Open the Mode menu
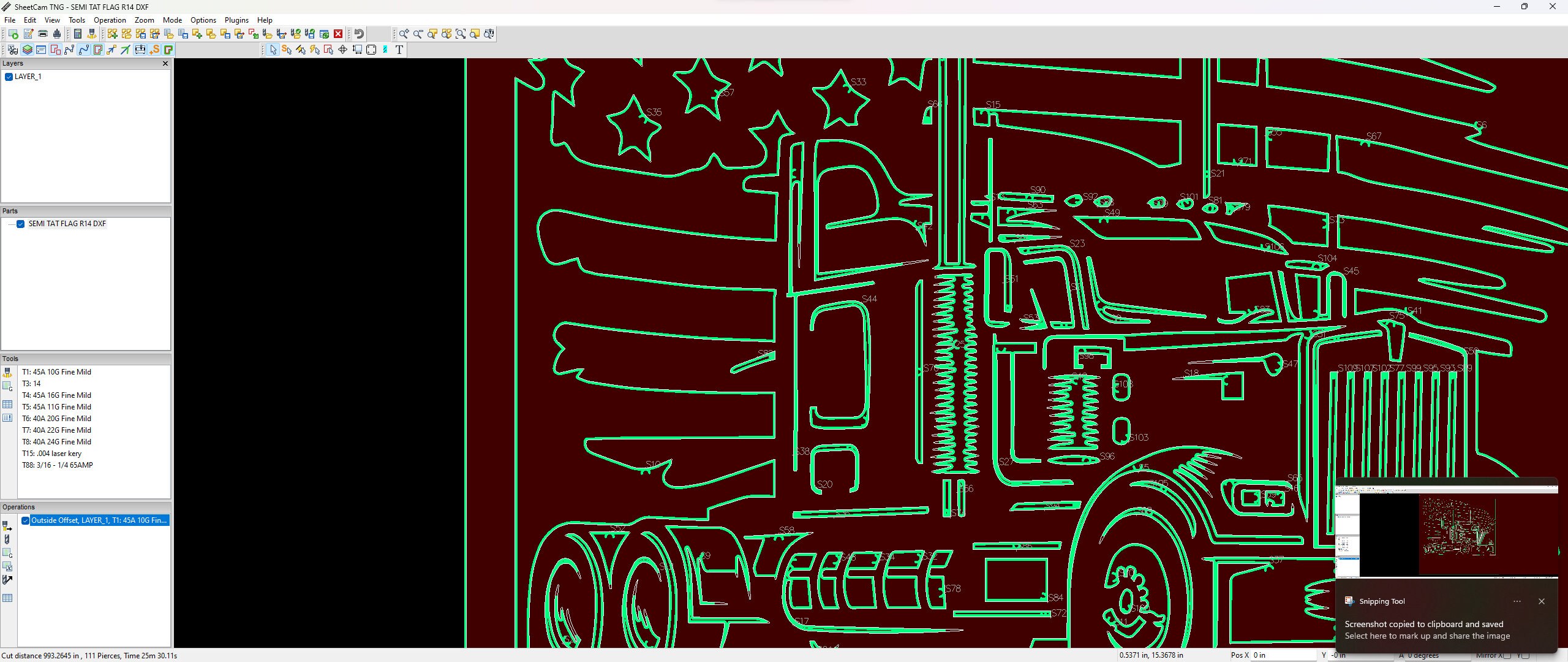This screenshot has width=1568, height=662. pos(172,20)
